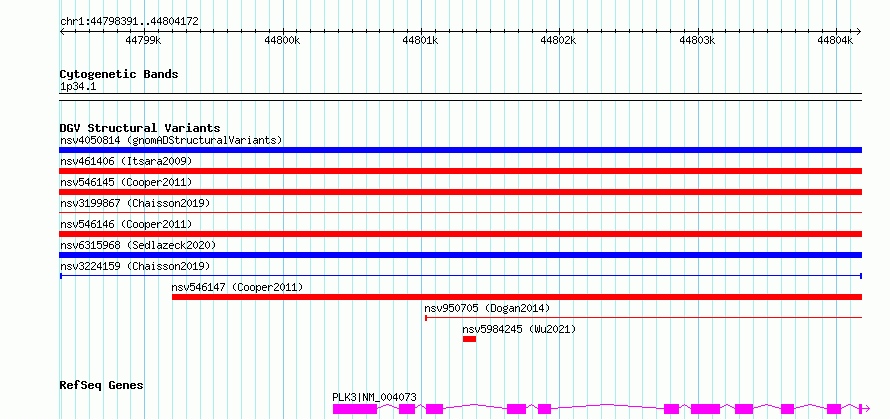Select the nsv3199867 (Chaisson2019) label
Screen dimensions: 890x419
135,203
